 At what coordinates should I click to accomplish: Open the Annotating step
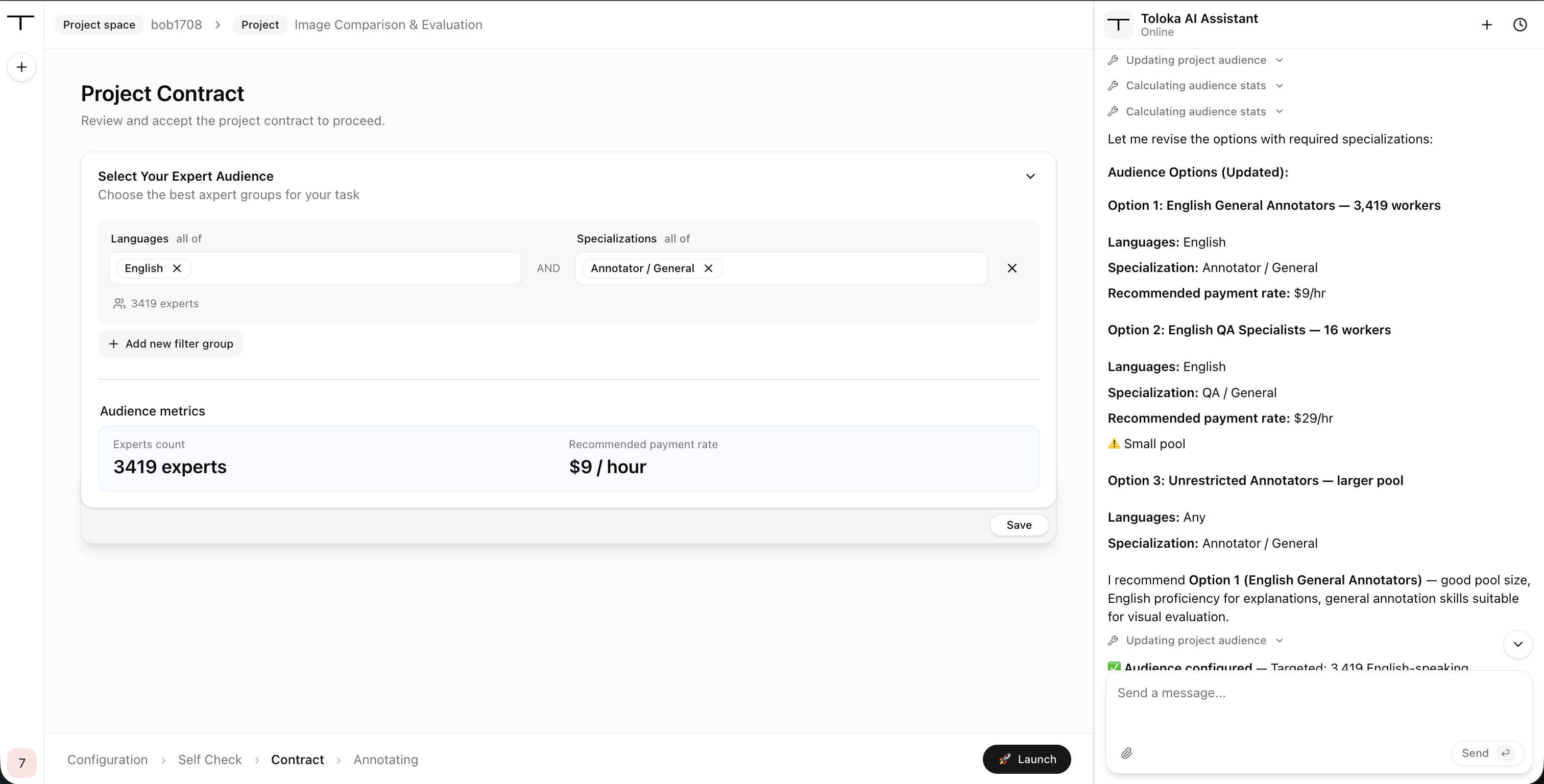click(x=386, y=759)
